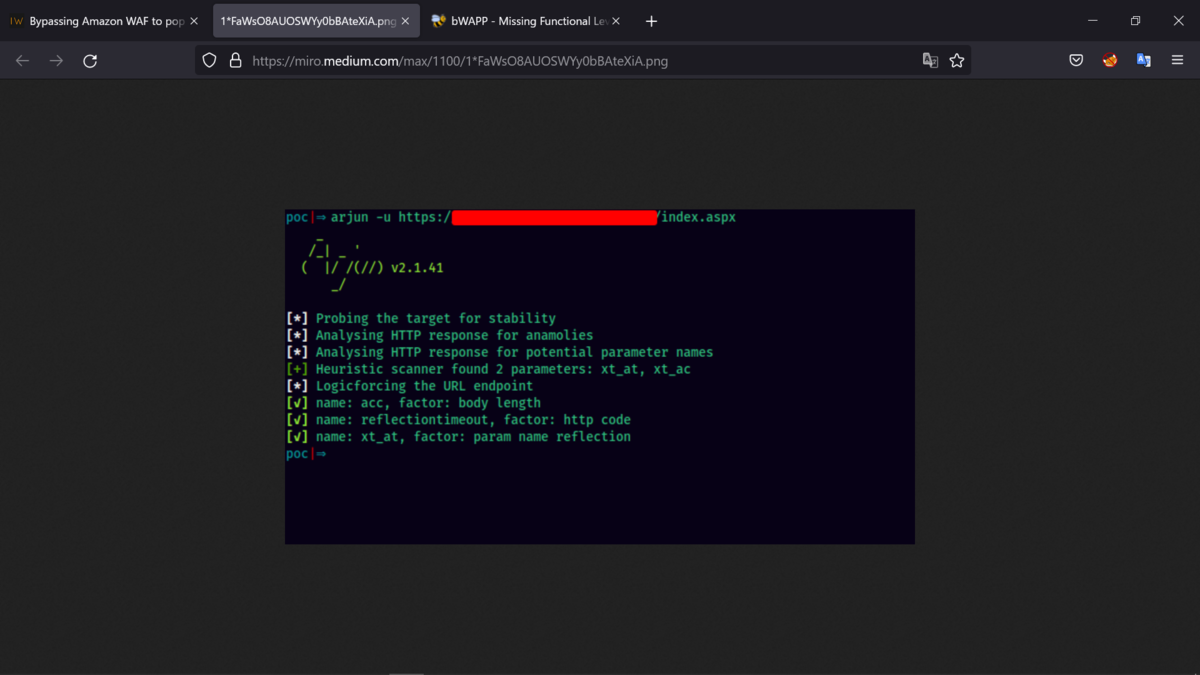The height and width of the screenshot is (675, 1200).
Task: Click 'Heuristic scanner found 2 parameters' line
Action: pyautogui.click(x=489, y=369)
